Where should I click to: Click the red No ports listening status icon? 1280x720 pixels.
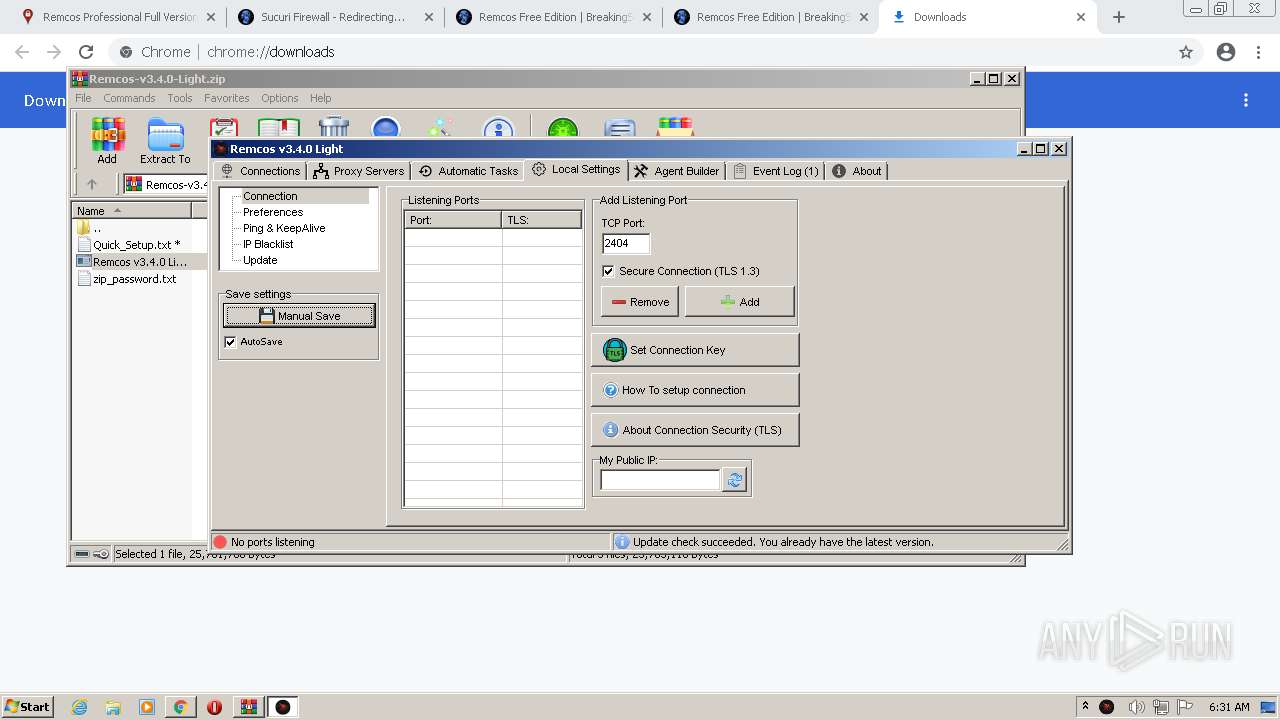pos(220,542)
